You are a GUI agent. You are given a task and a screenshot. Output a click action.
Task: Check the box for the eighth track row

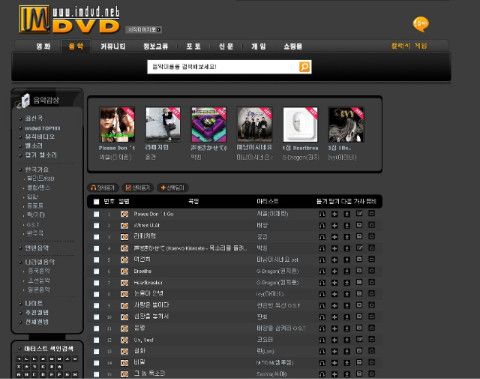tap(96, 294)
